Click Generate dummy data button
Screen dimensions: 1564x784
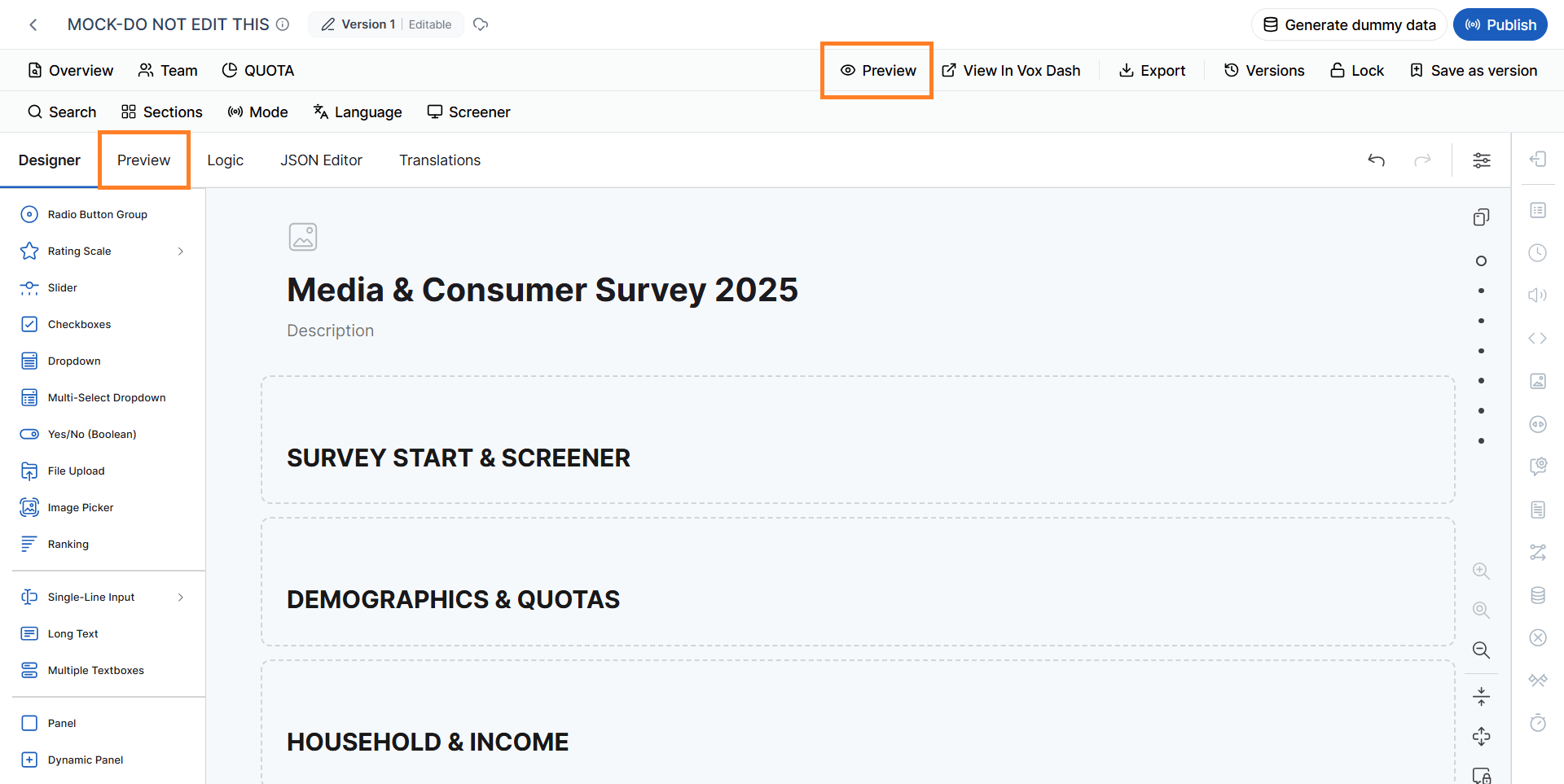1349,24
